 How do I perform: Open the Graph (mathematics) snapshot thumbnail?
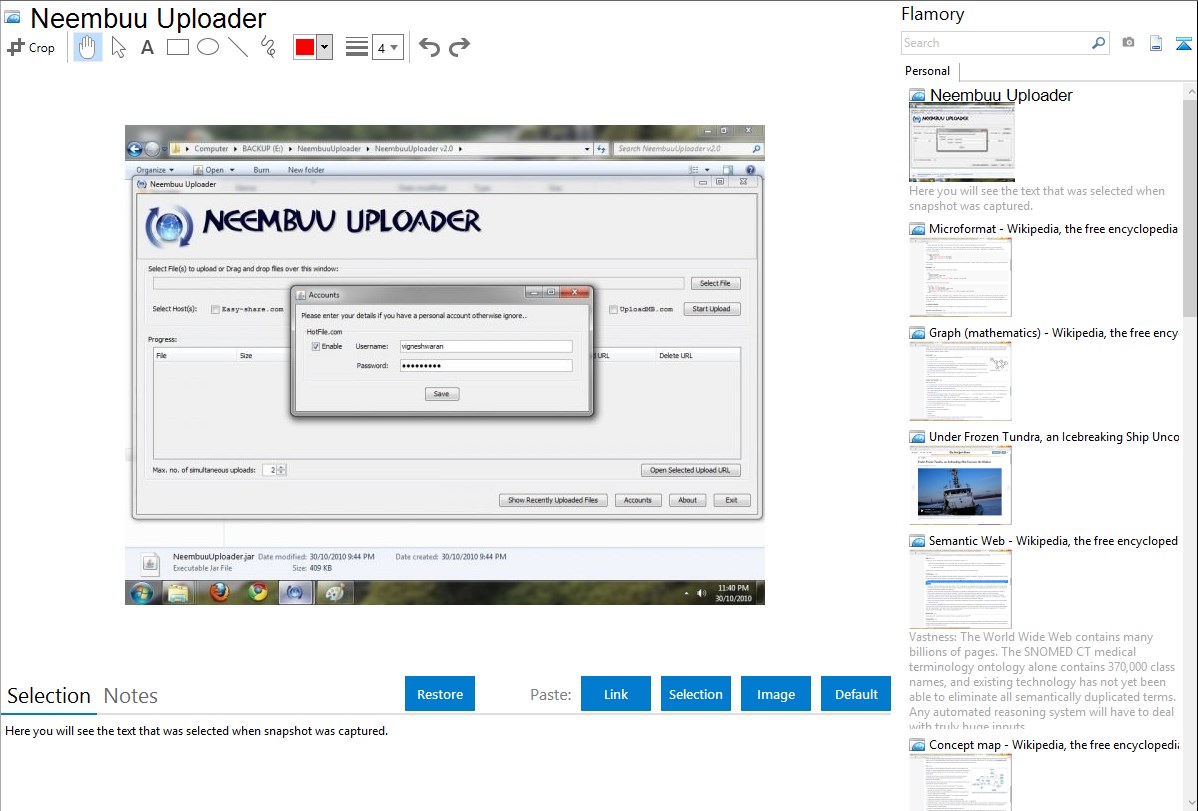coord(960,381)
